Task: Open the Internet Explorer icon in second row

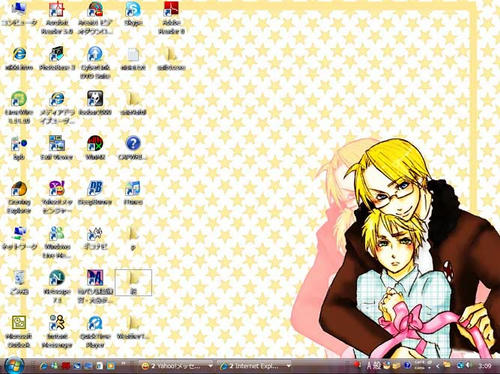Action: pyautogui.click(x=19, y=58)
